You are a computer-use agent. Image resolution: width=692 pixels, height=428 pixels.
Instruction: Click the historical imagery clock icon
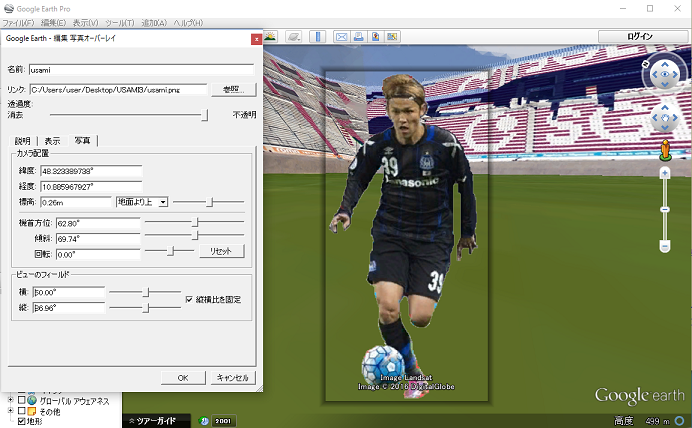[205, 421]
